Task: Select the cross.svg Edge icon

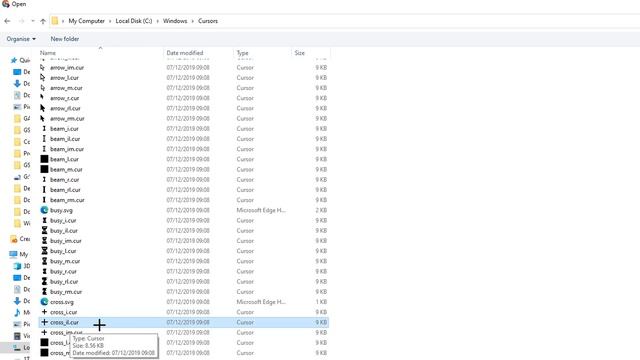Action: 44,302
